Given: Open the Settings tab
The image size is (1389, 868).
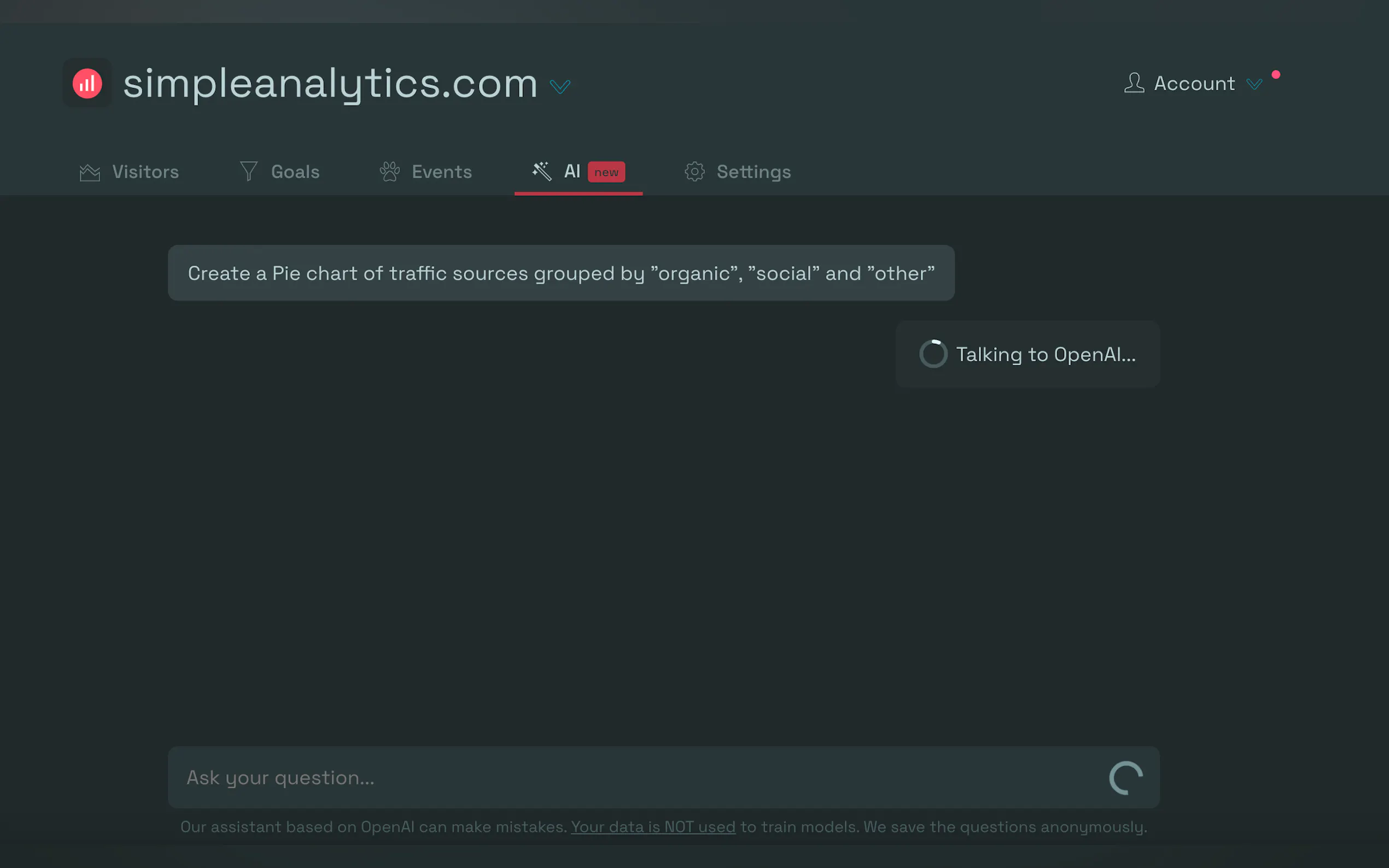Looking at the screenshot, I should 754,172.
